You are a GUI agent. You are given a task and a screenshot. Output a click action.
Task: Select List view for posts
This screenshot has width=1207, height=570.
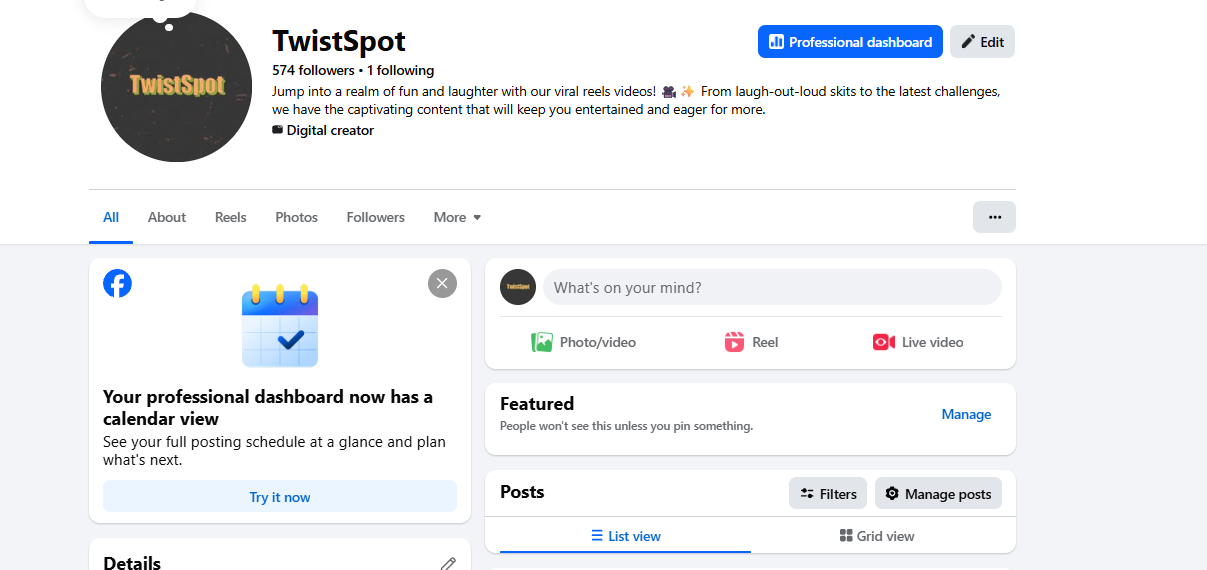(x=625, y=536)
